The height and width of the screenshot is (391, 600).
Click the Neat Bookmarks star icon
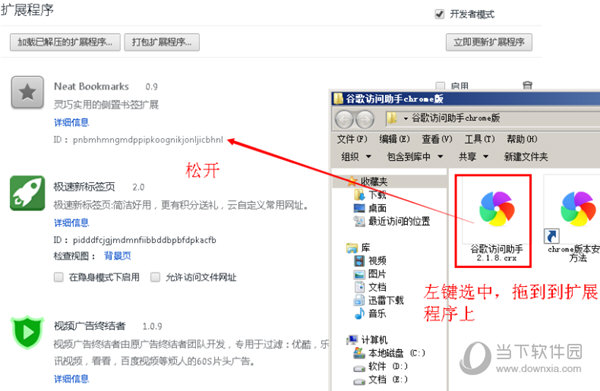point(27,92)
